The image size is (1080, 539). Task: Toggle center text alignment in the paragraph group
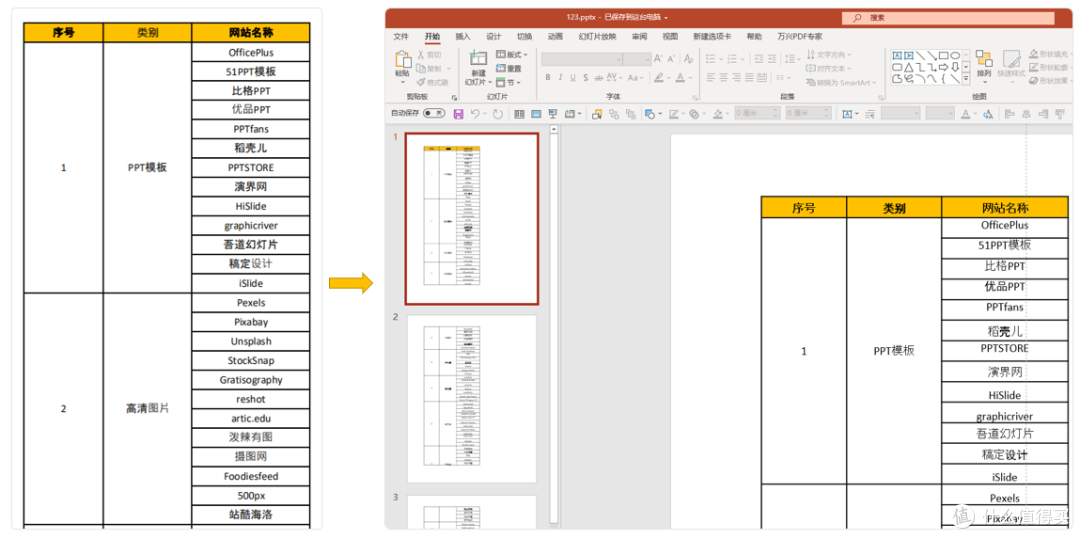click(725, 78)
